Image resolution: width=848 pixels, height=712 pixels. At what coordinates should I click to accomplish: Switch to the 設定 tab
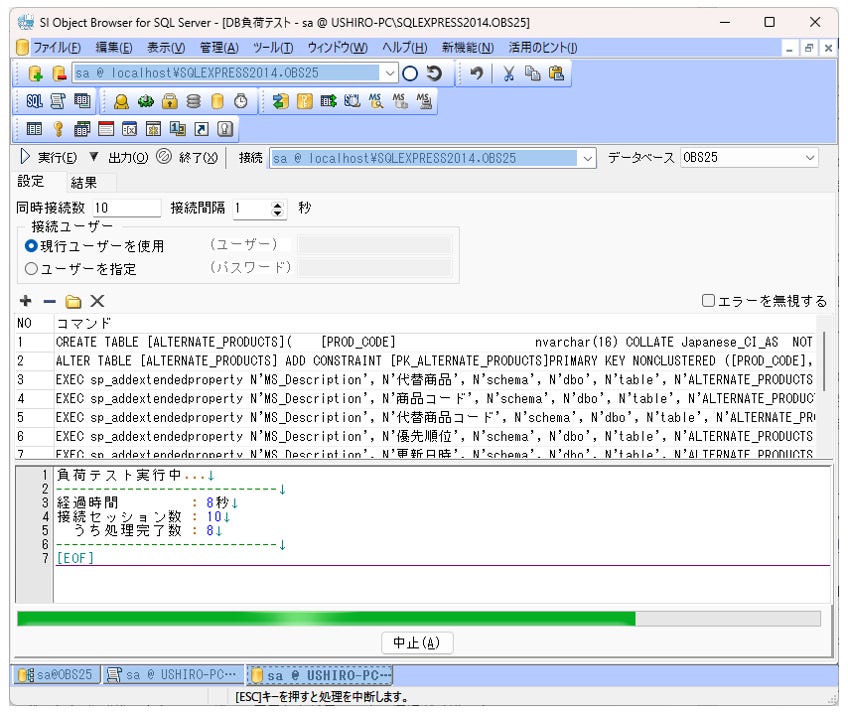[31, 182]
